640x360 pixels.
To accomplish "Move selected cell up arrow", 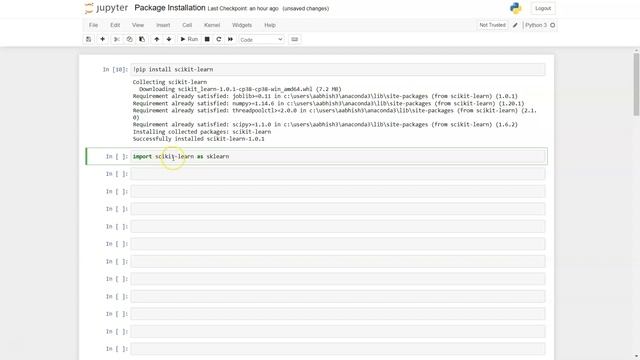I will pos(157,39).
